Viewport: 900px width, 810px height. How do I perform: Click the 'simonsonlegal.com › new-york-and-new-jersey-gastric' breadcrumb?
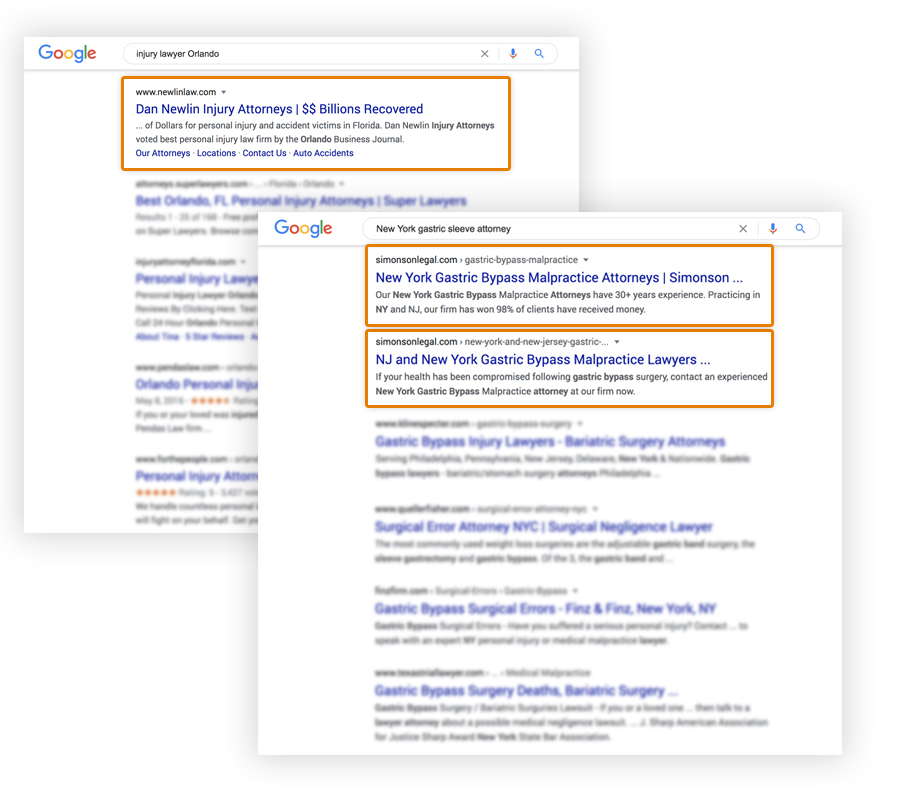[492, 342]
